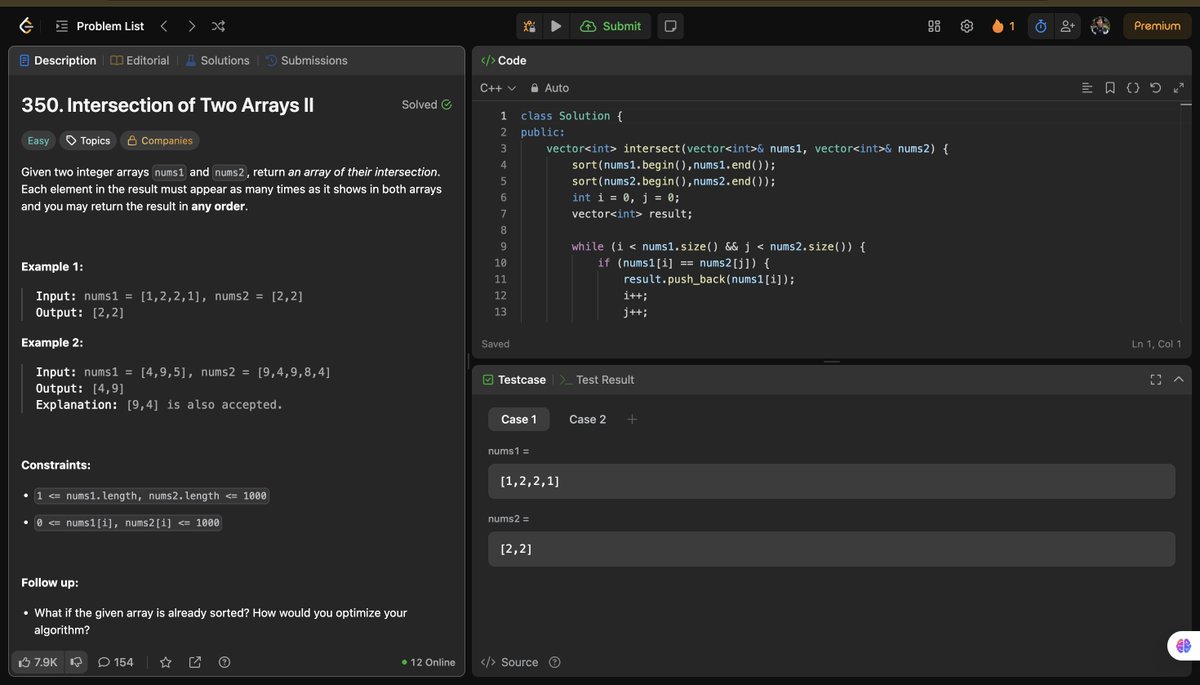
Task: Switch to the Editorial tab
Action: pos(140,60)
